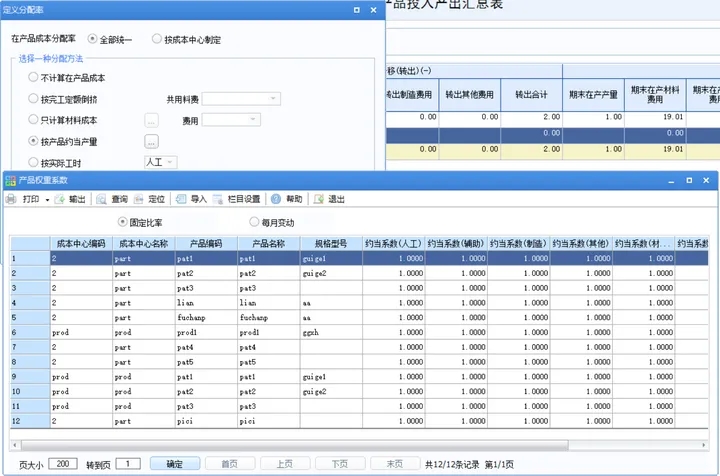Viewport: 720px width, 476px height.
Task: Open the 人工 dropdown beside 按实际工时
Action: click(x=171, y=161)
